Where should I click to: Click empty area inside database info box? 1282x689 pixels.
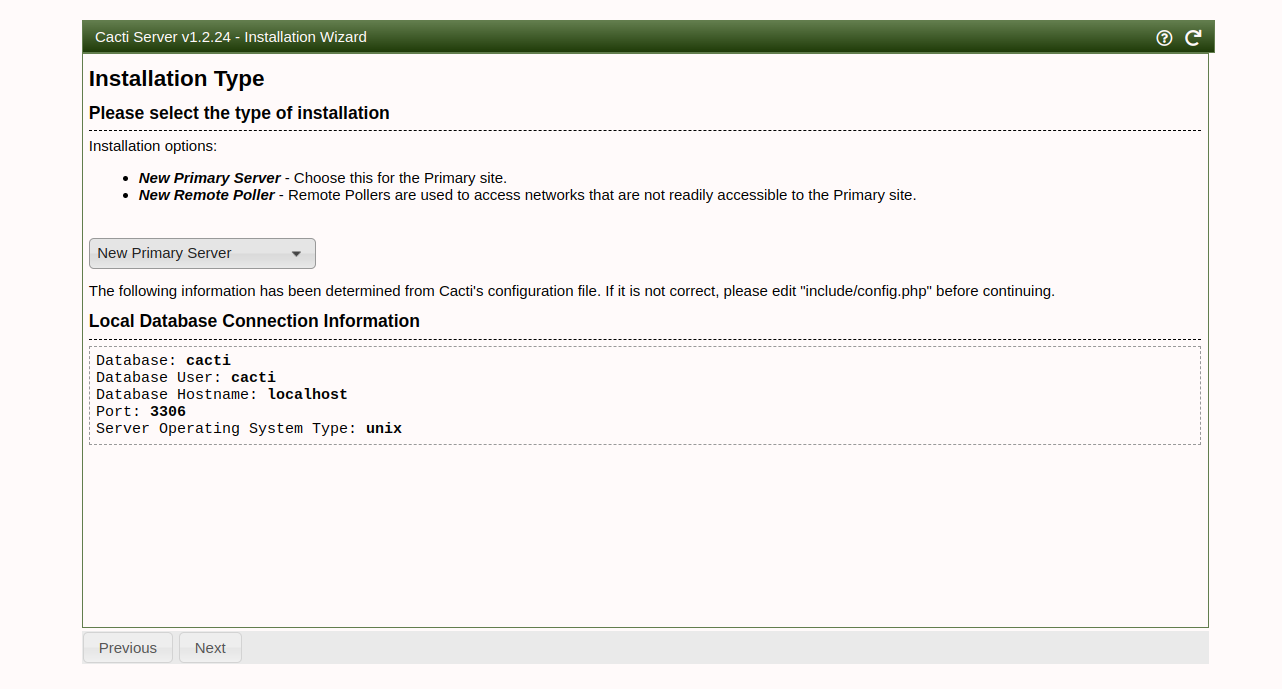pos(800,395)
